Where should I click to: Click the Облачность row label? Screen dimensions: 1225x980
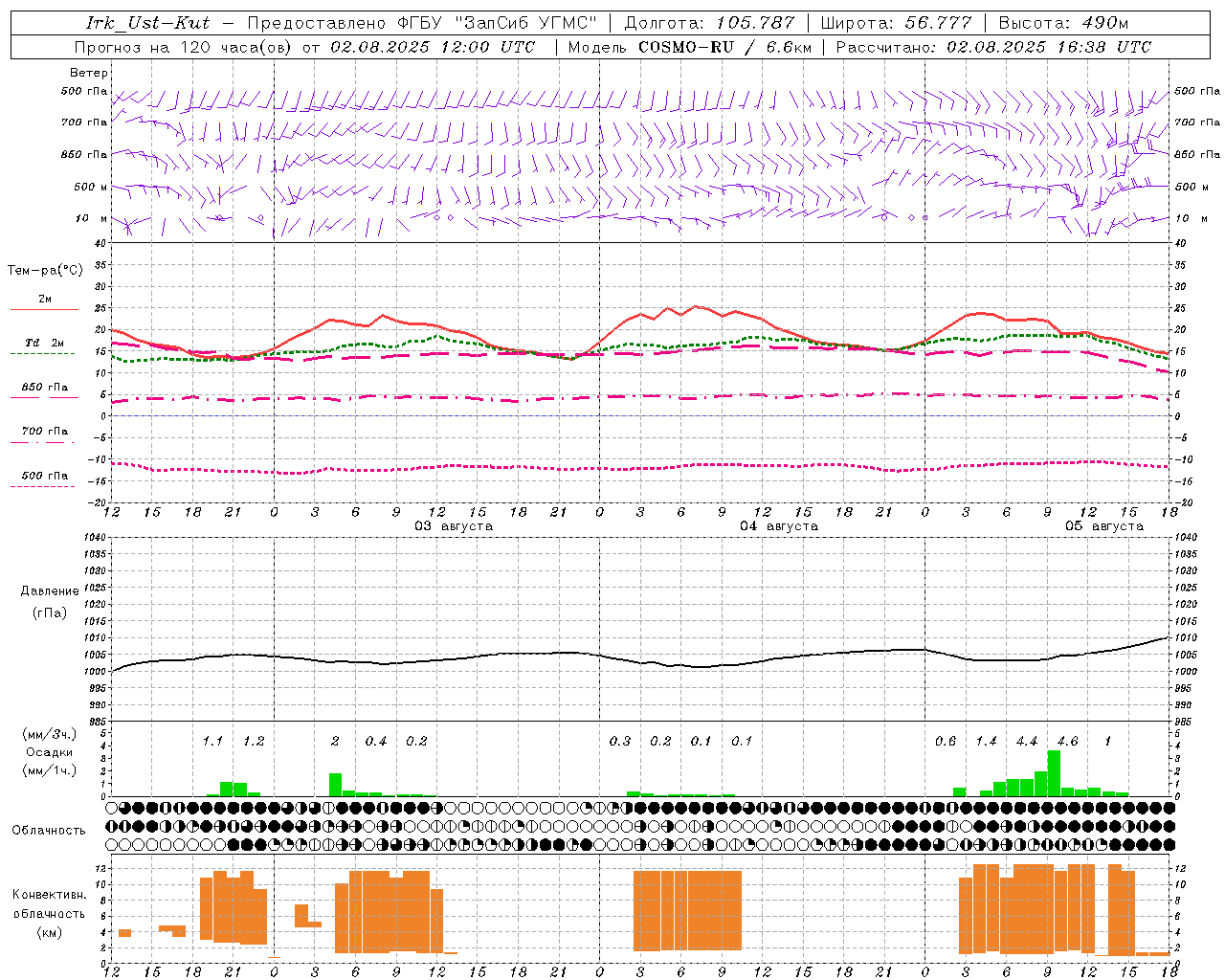49,830
